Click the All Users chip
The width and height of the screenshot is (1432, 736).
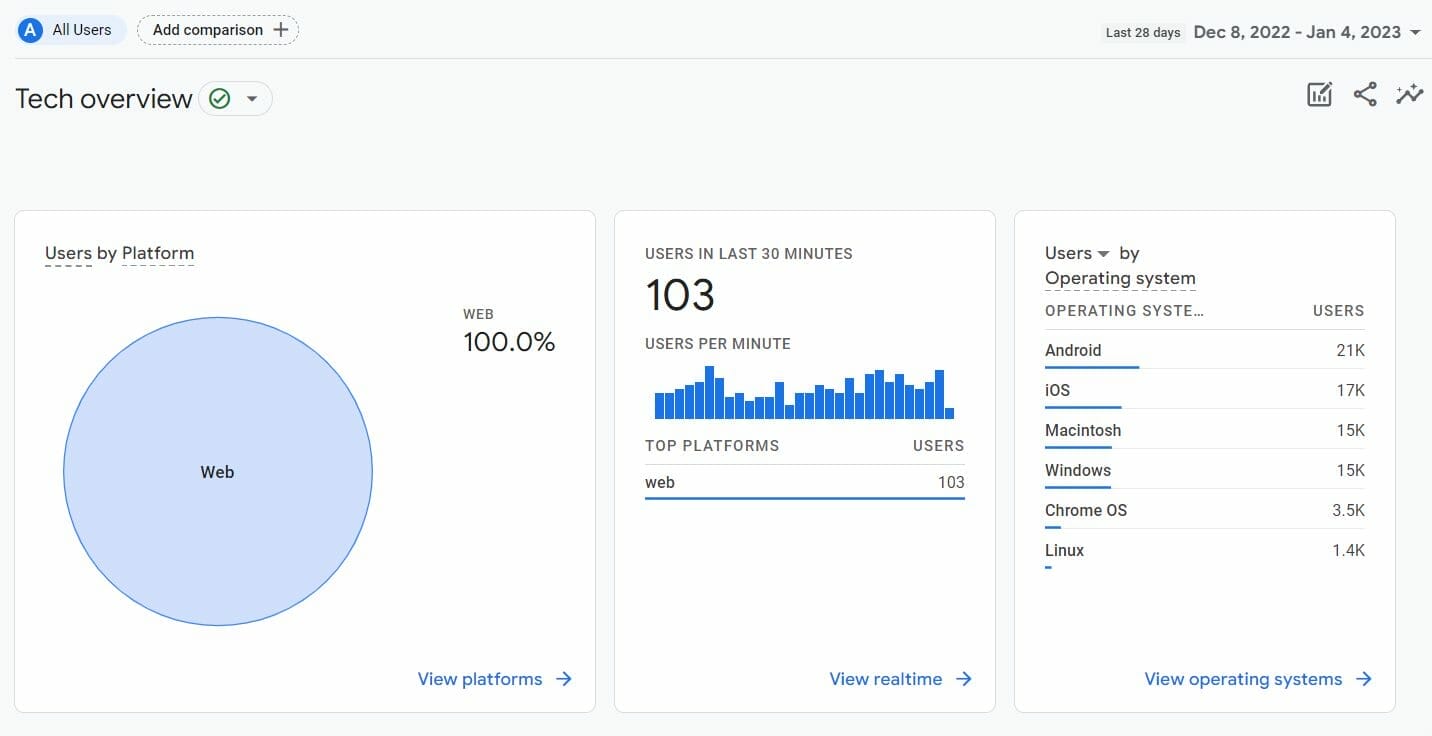click(x=67, y=29)
